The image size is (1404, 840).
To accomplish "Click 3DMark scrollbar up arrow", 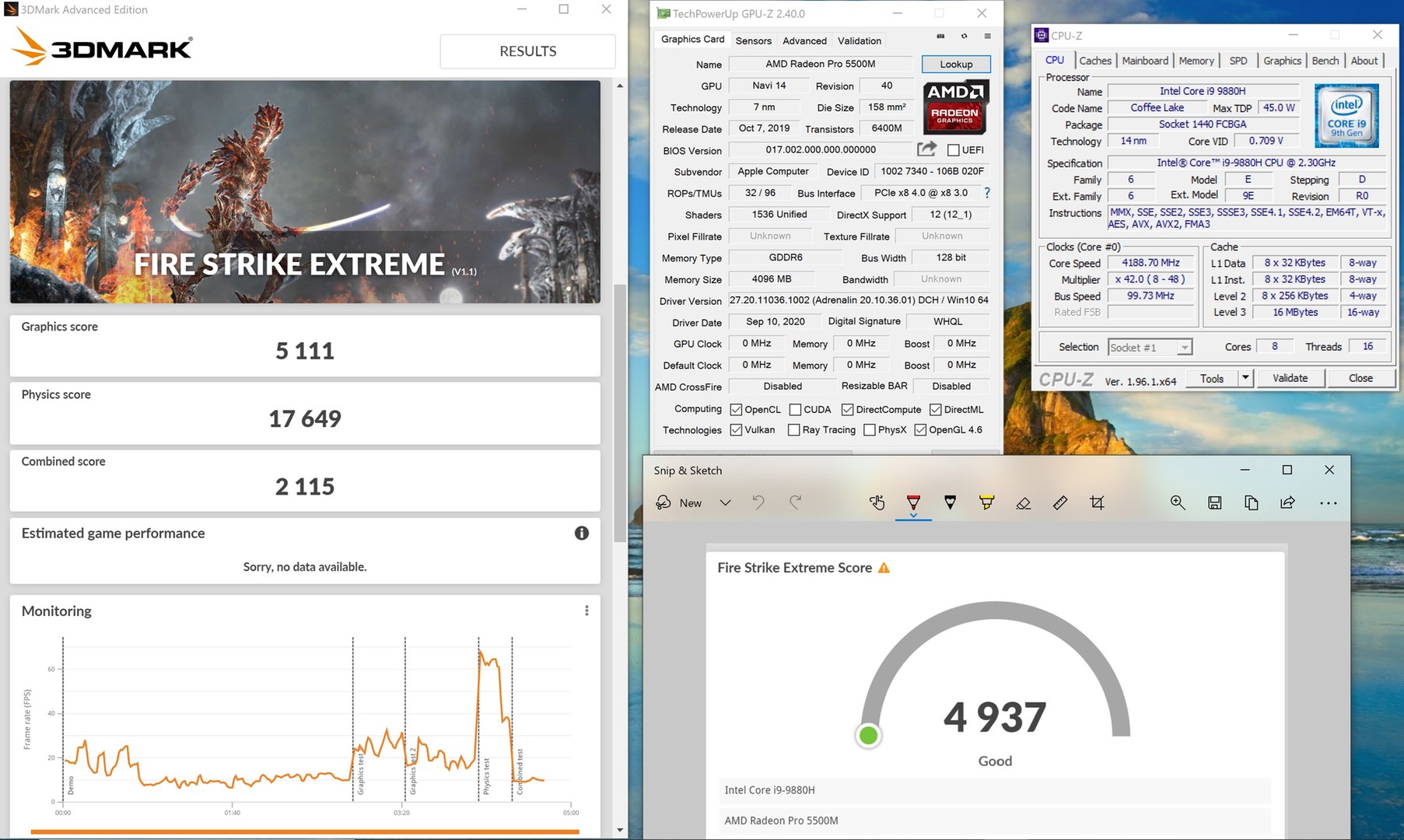I will [x=620, y=86].
